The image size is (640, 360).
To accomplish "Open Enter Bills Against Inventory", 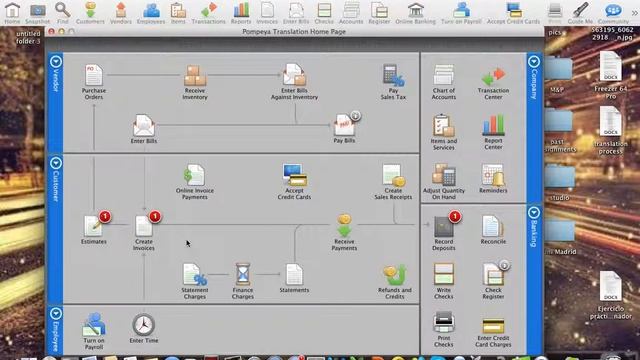I will coord(294,82).
